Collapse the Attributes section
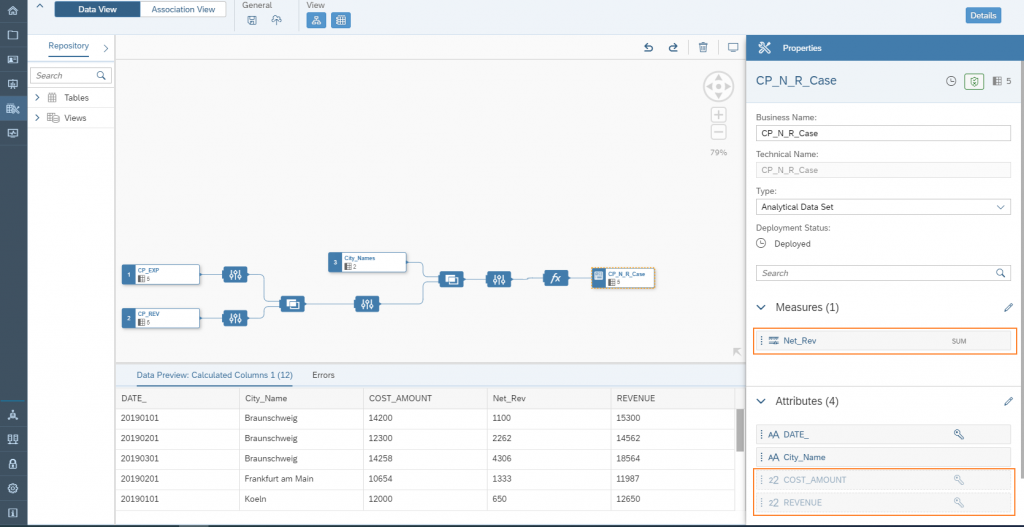This screenshot has width=1024, height=527. 761,401
